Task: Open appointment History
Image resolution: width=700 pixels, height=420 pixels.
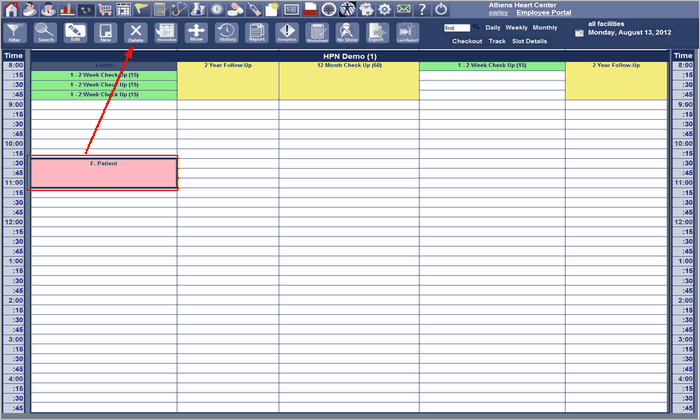Action: [227, 32]
